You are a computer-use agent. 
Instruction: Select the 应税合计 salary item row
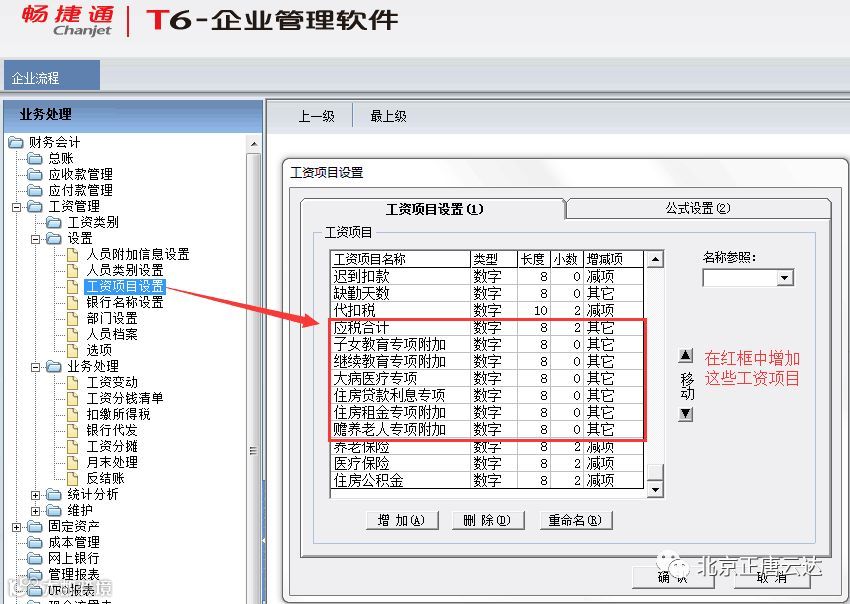point(487,327)
